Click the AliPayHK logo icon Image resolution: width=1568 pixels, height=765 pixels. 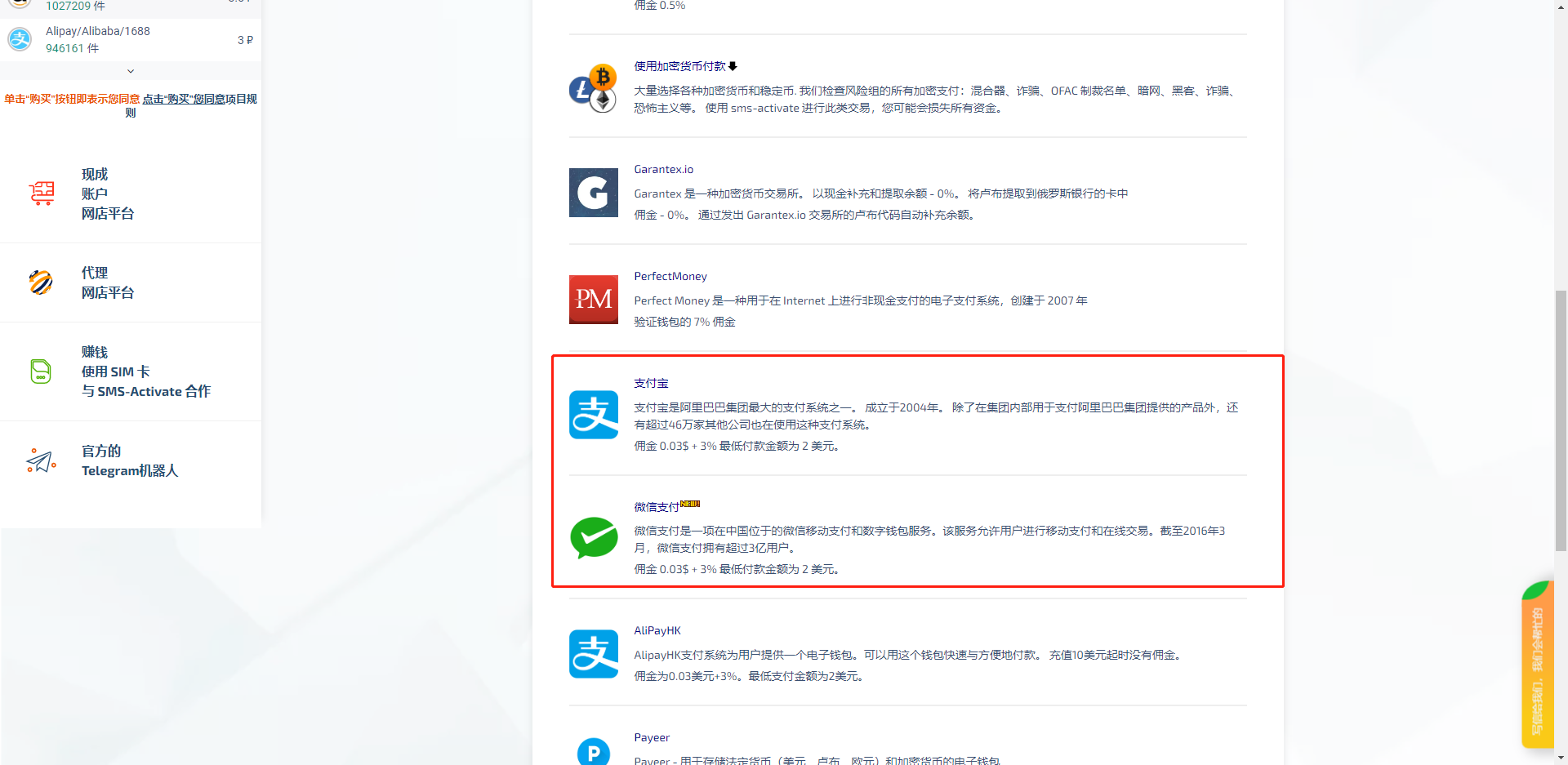click(594, 654)
